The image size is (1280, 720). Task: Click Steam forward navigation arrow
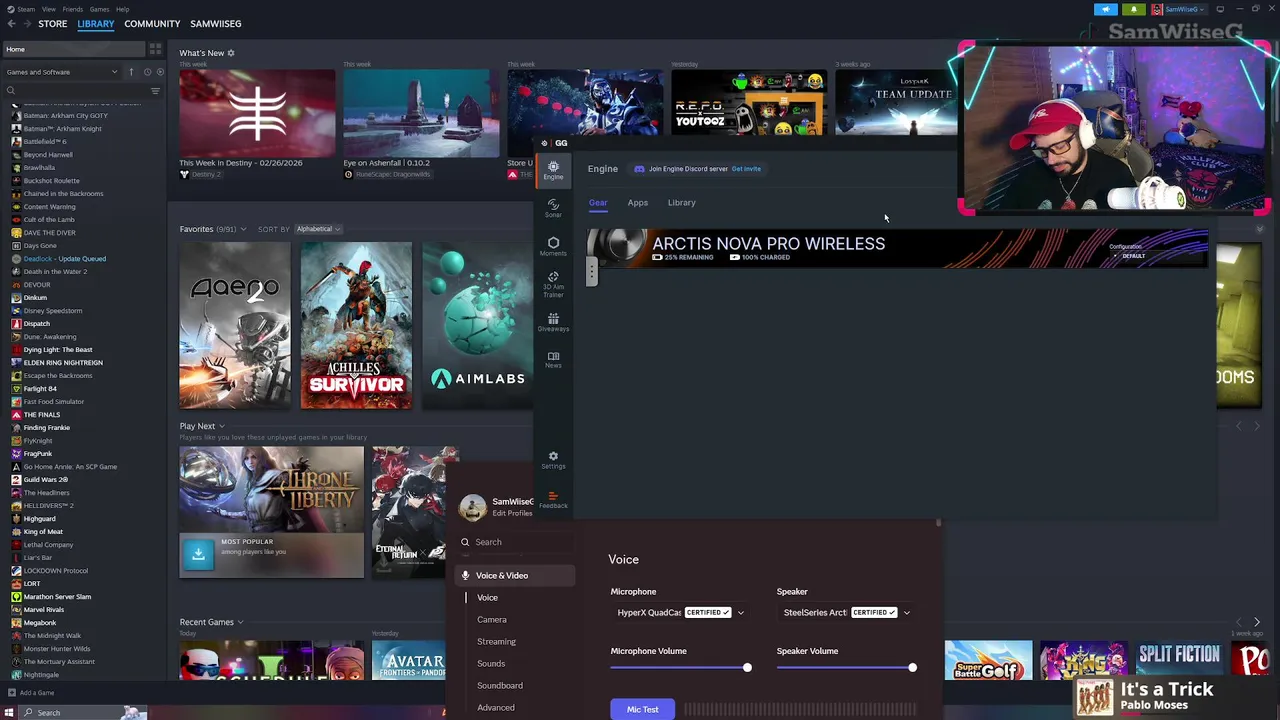[x=26, y=23]
